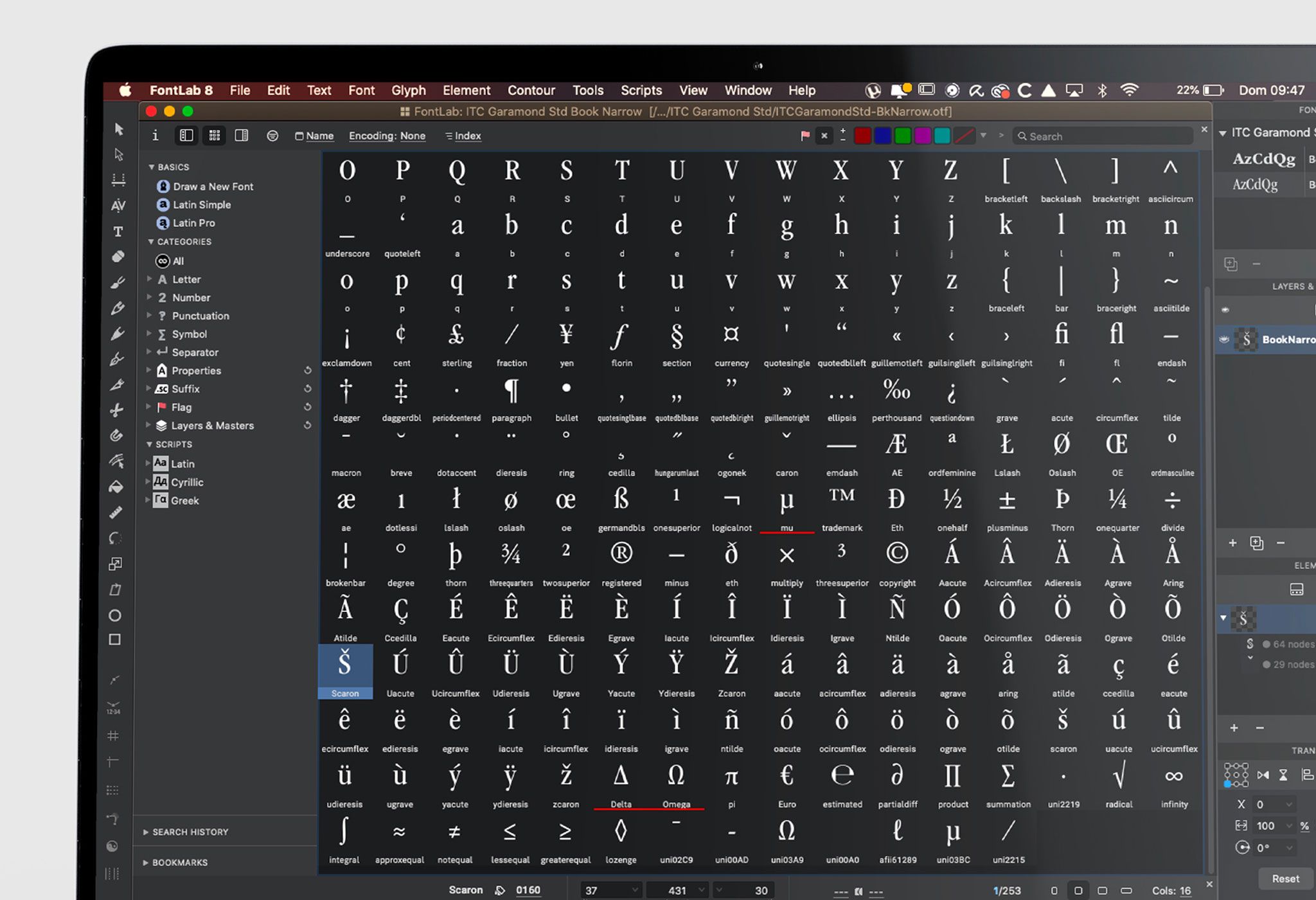The image size is (1316, 900).
Task: Hide the BookNarrow layer with eye icon
Action: tap(1224, 339)
